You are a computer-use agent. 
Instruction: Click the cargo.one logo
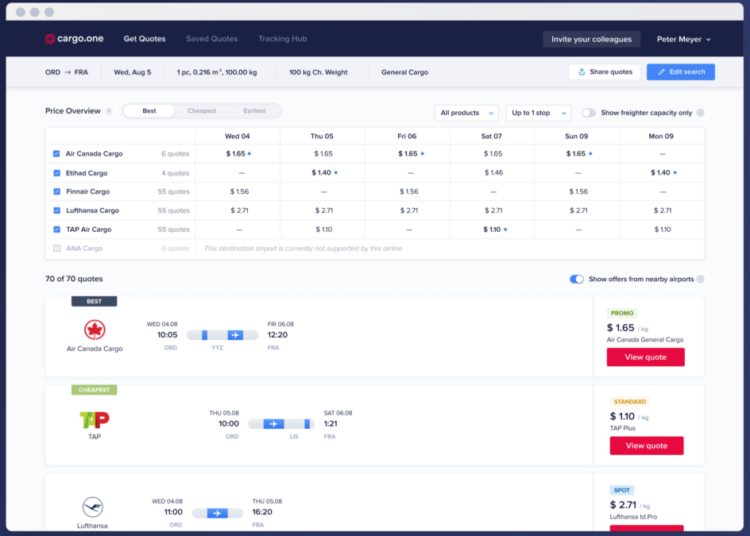(74, 39)
